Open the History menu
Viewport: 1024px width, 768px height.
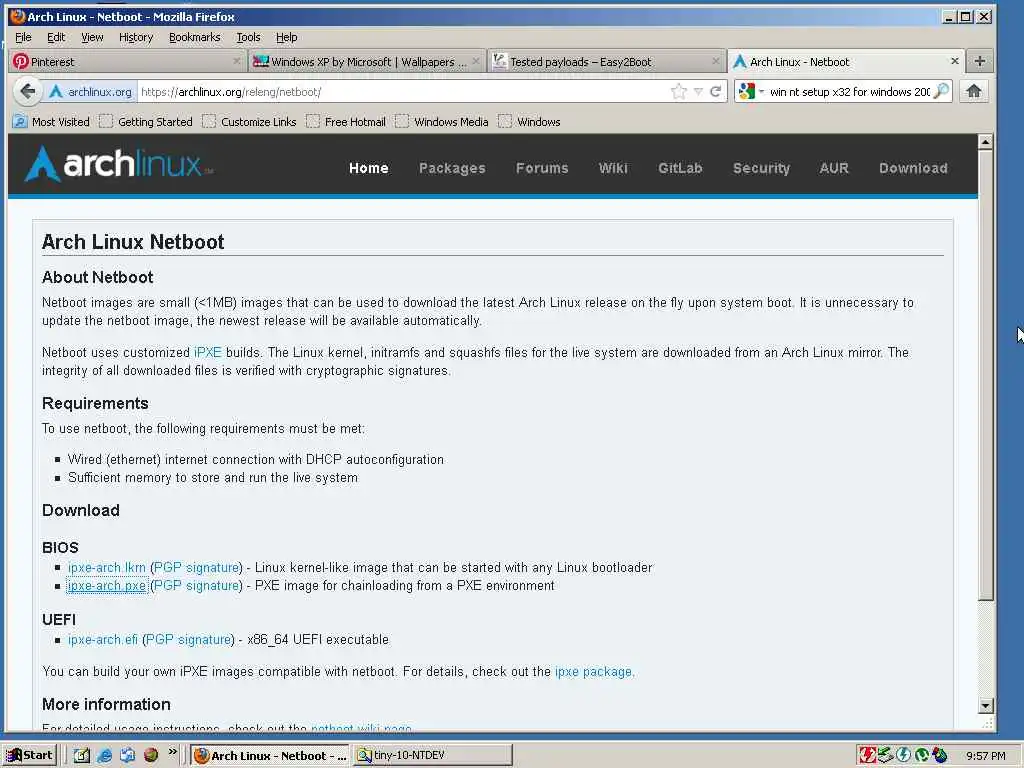136,37
